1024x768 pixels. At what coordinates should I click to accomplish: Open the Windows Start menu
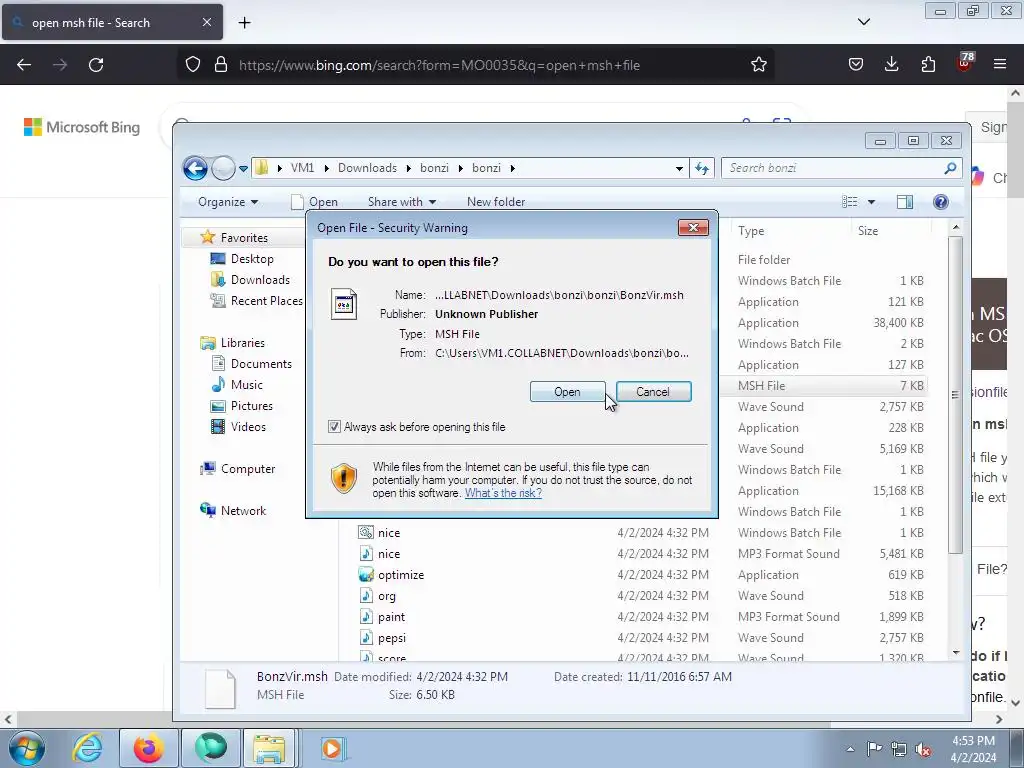coord(26,748)
